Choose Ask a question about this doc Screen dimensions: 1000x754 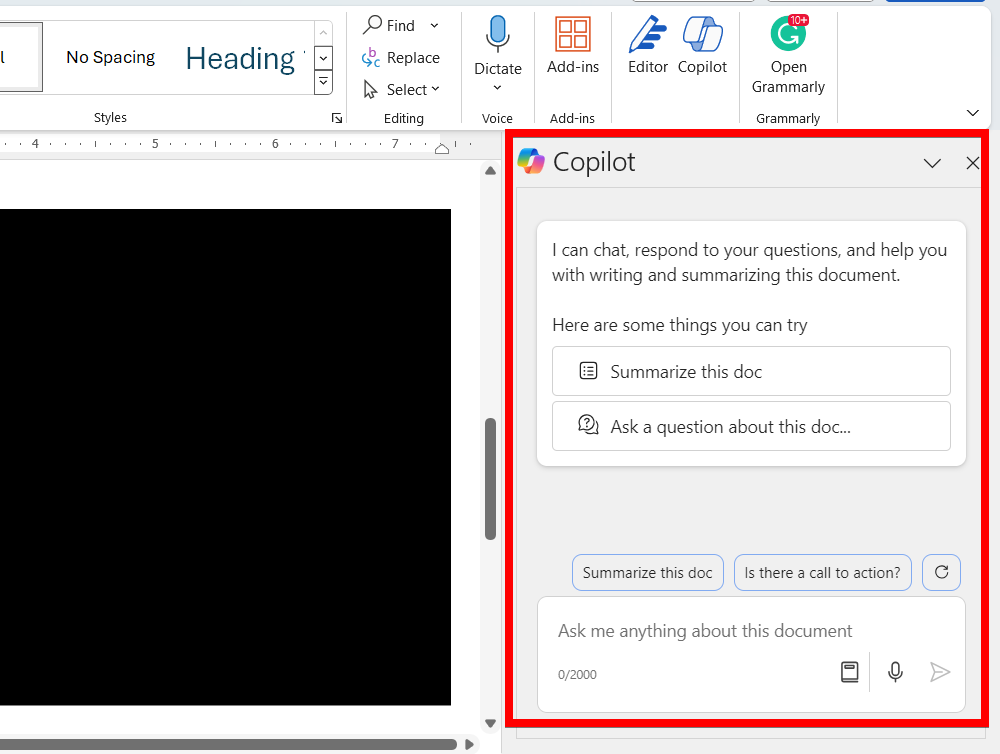(751, 426)
